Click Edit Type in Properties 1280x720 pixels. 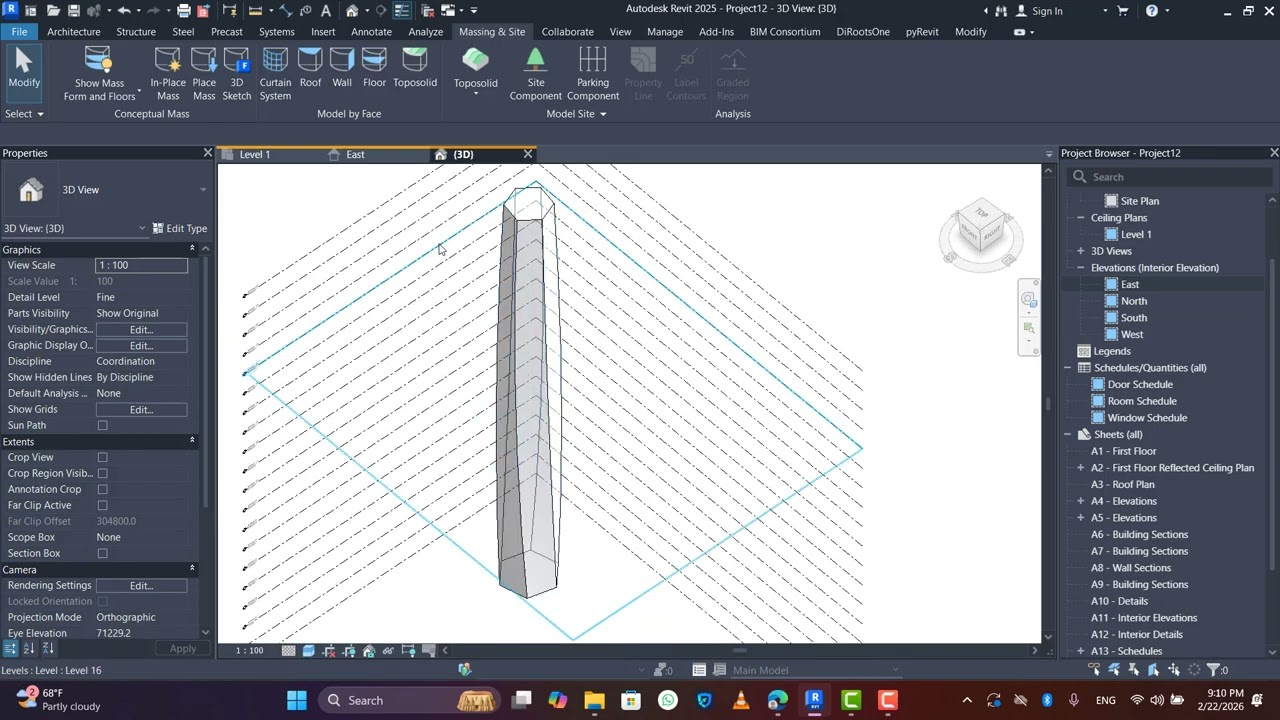(180, 228)
